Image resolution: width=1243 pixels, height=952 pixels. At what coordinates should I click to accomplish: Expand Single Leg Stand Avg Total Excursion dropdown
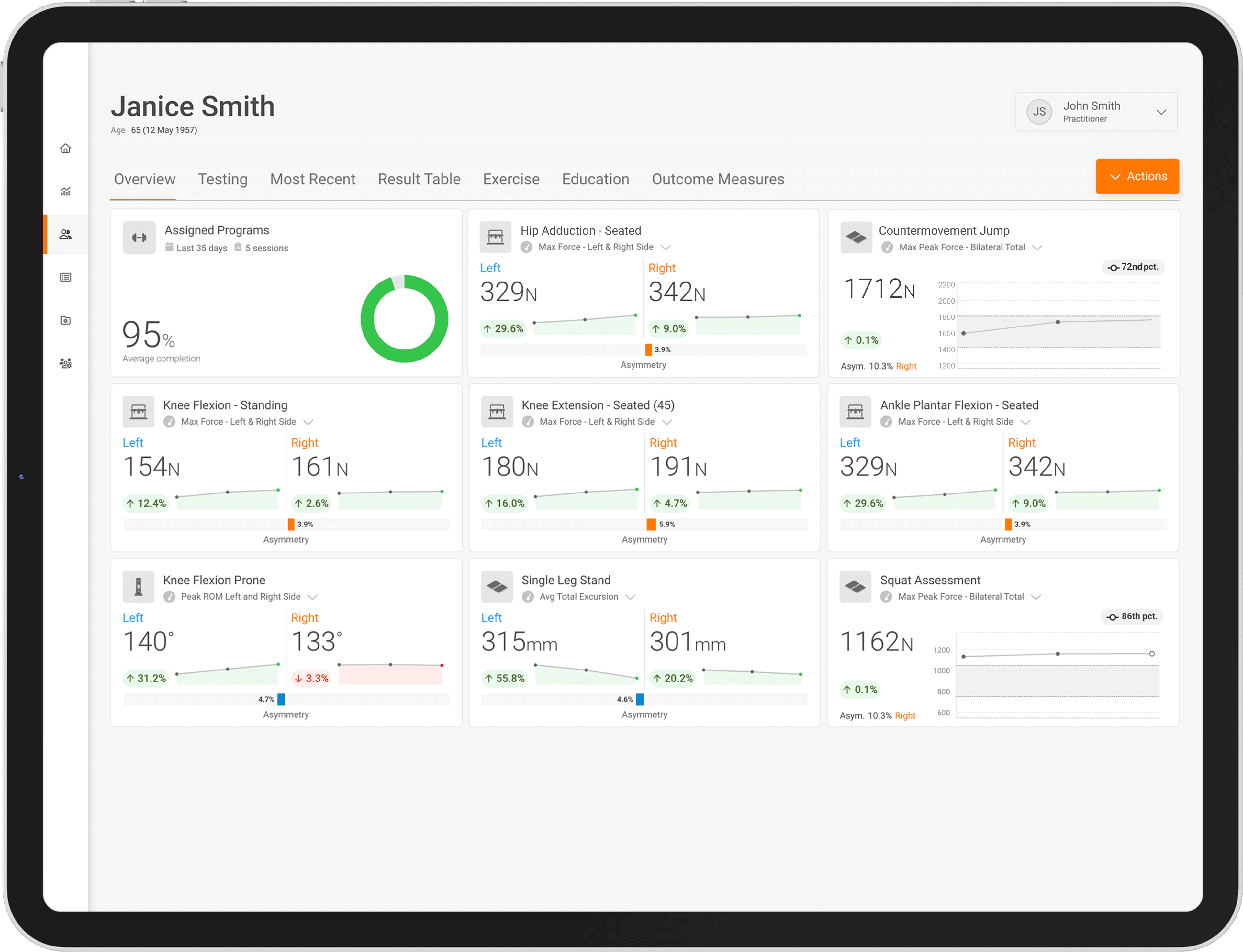[x=630, y=597]
